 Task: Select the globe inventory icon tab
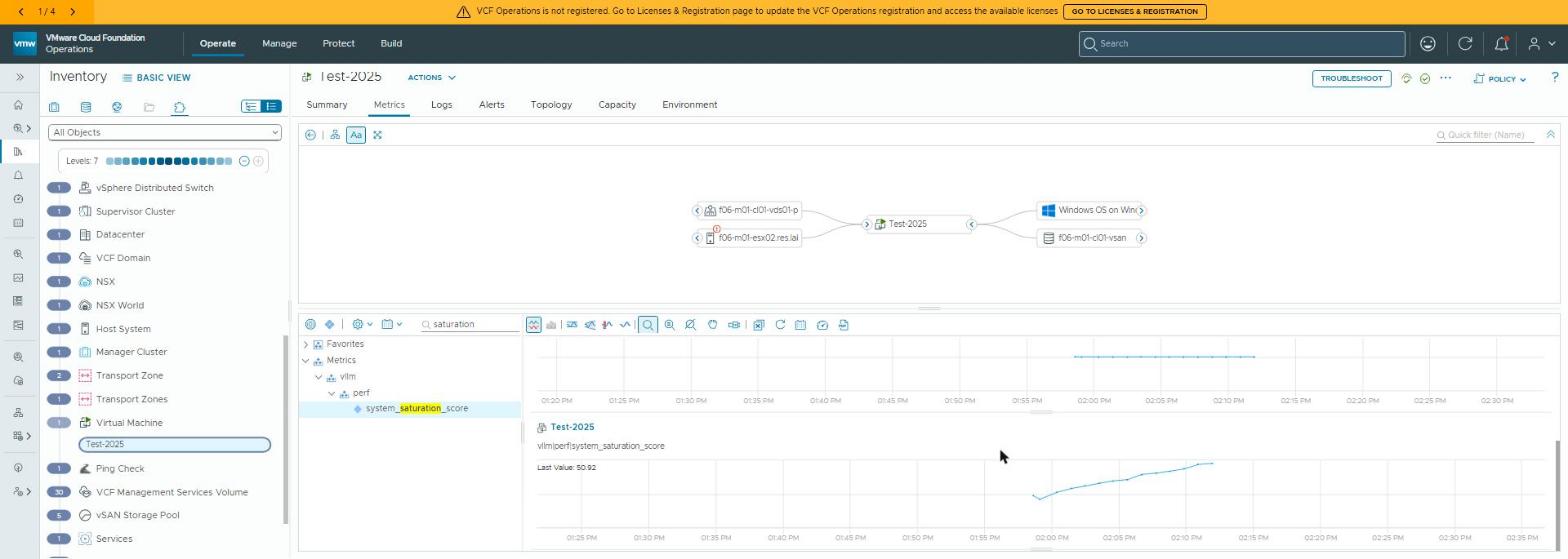click(117, 107)
